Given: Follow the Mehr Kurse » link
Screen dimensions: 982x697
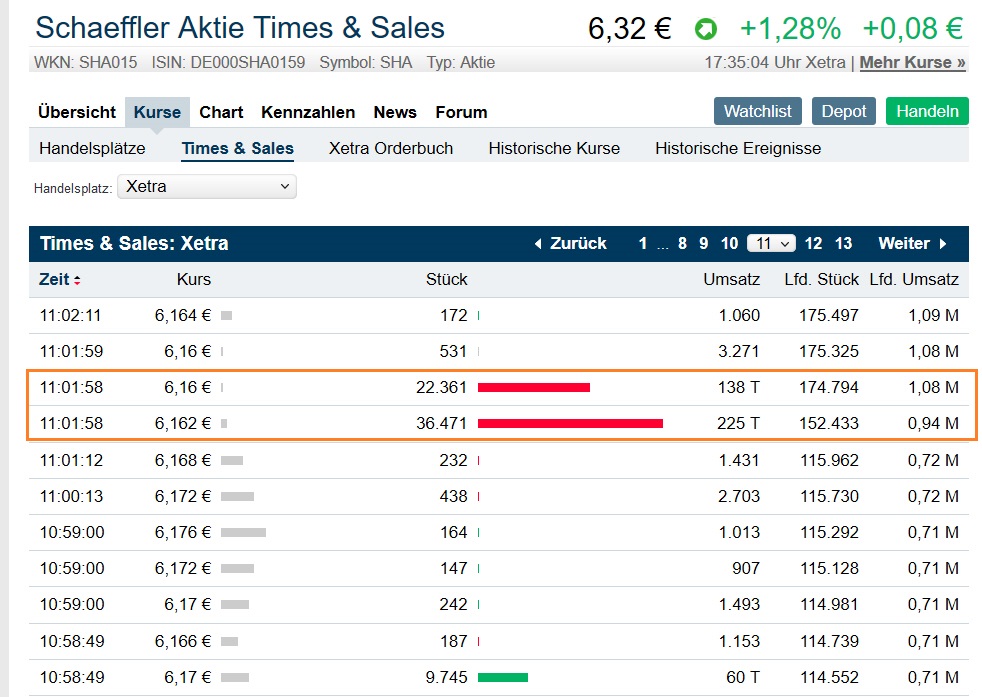Looking at the screenshot, I should coord(913,62).
